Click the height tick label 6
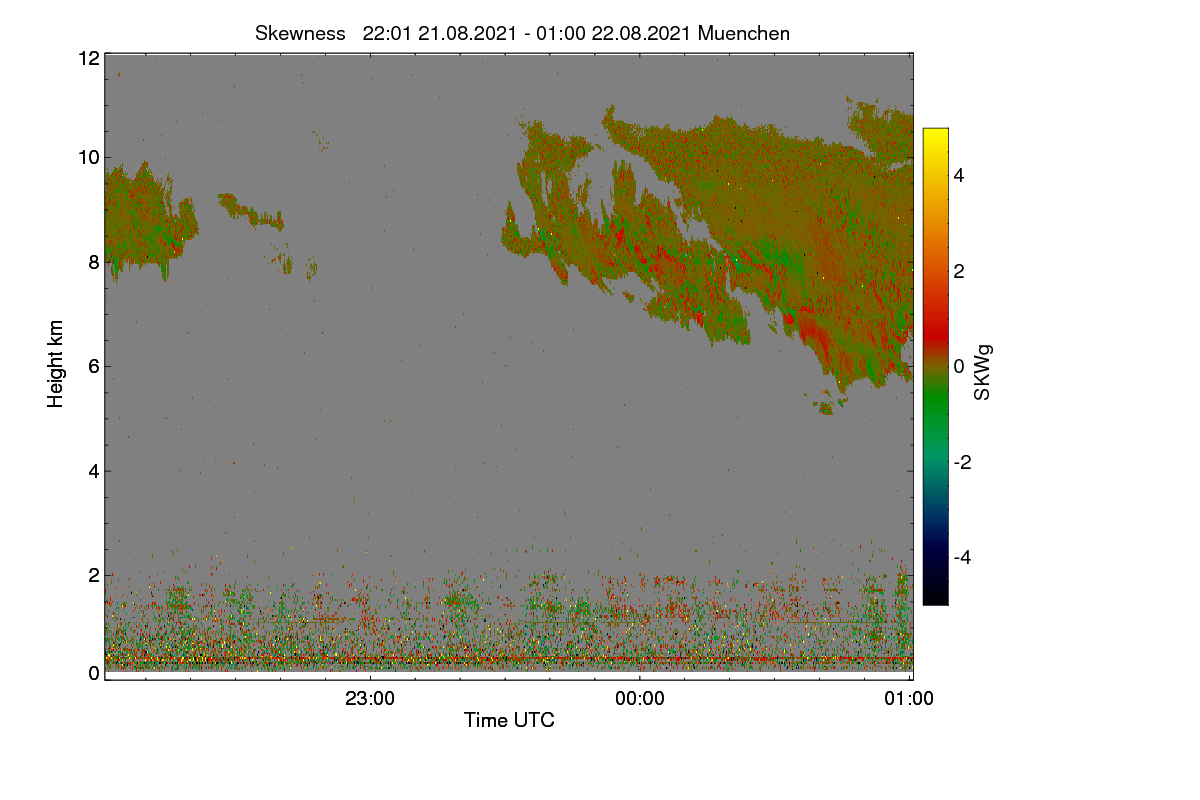Viewport: 1200px width, 800px height. pos(94,366)
